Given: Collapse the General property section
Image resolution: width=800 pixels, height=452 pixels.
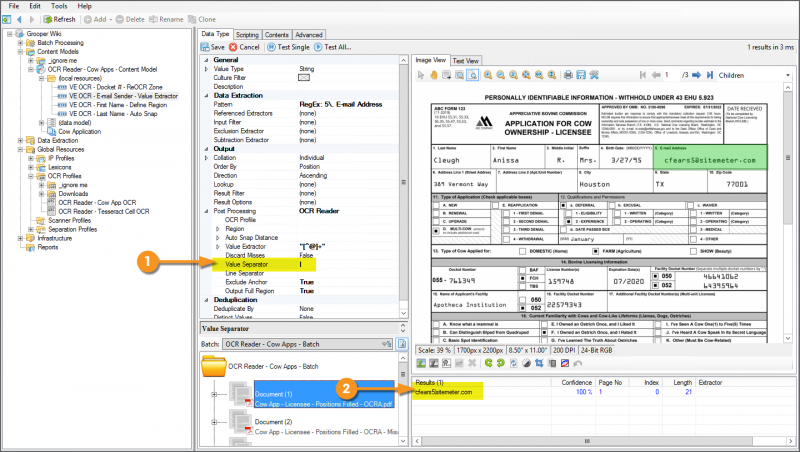Looking at the screenshot, I should [x=207, y=60].
